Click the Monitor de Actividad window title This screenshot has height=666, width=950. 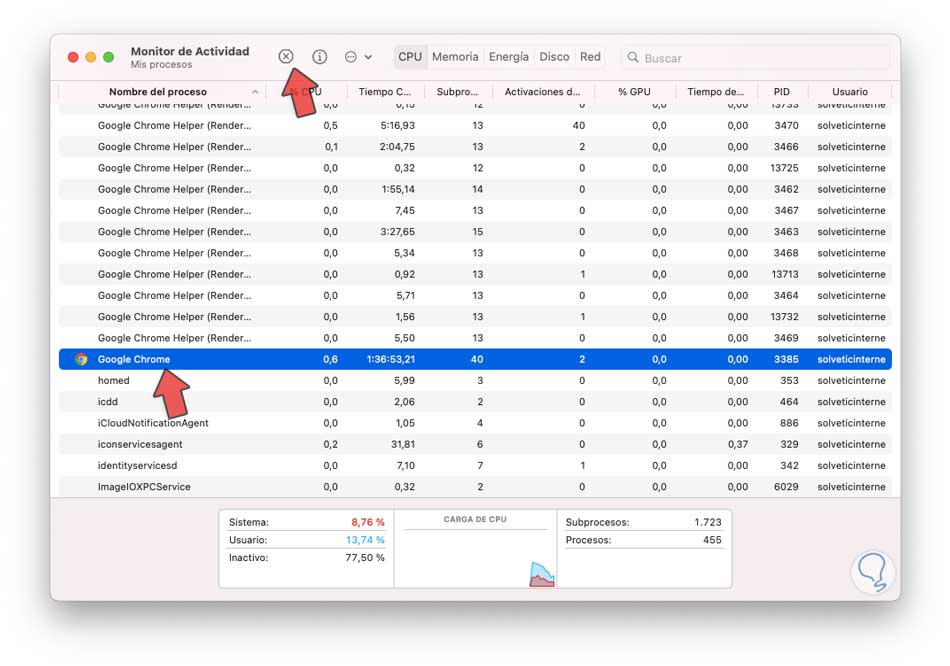[190, 51]
